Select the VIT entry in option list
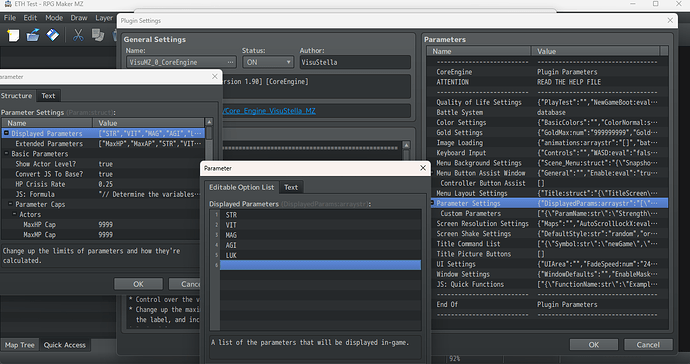 [x=320, y=225]
